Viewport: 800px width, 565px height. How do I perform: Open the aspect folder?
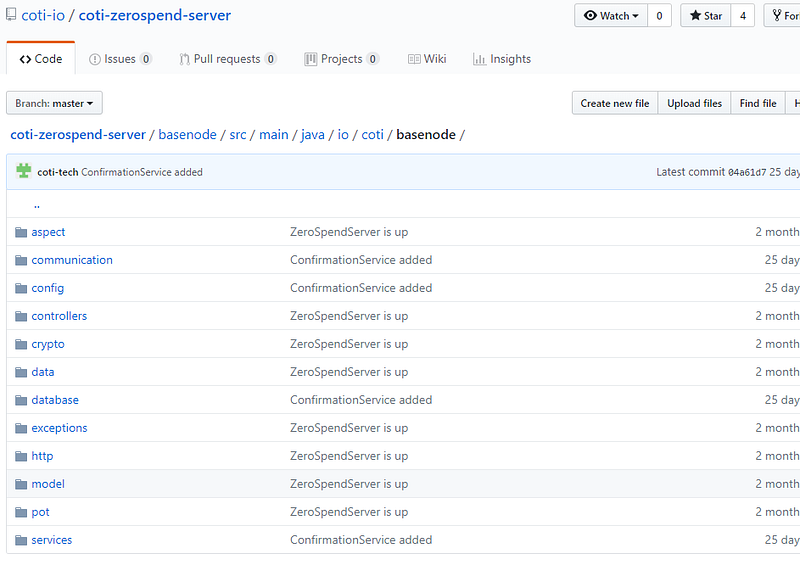[48, 232]
